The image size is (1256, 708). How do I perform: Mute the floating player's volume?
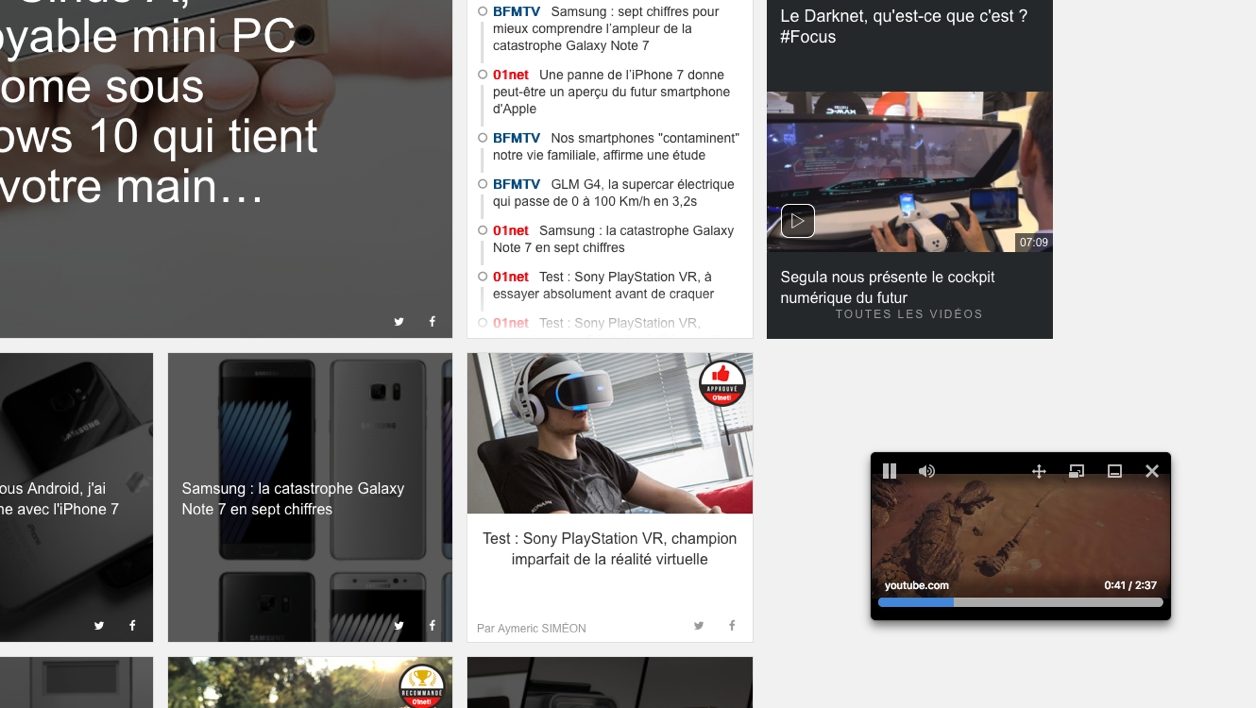tap(927, 471)
